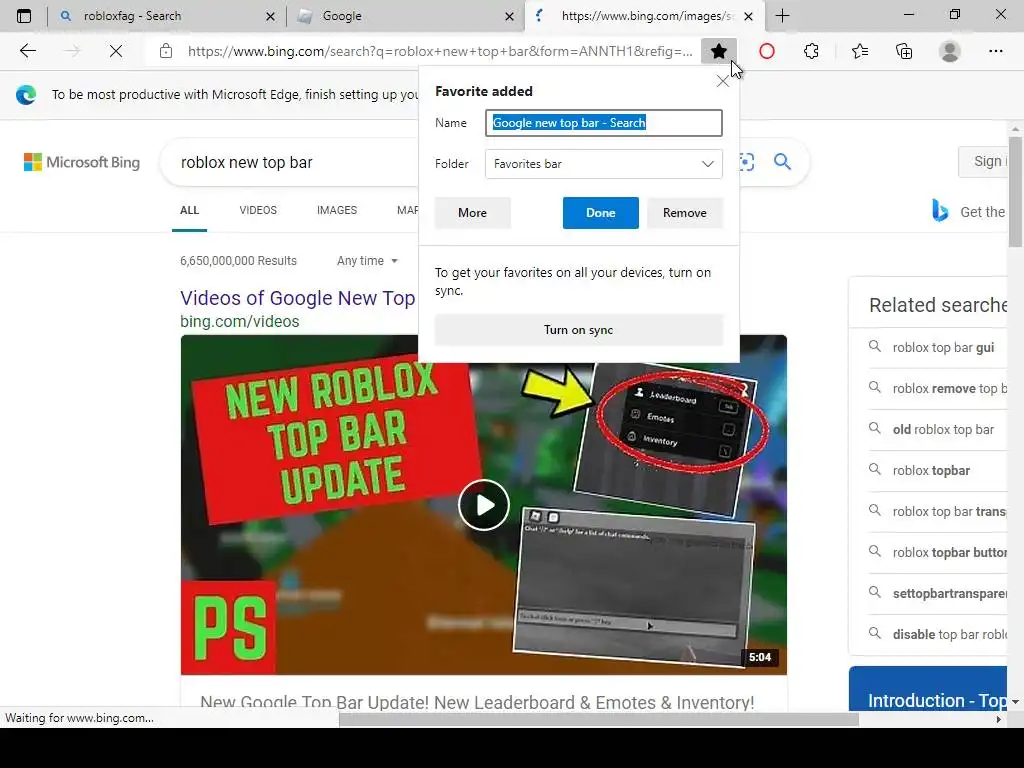Click the Done button
The width and height of the screenshot is (1024, 768).
[x=600, y=213]
